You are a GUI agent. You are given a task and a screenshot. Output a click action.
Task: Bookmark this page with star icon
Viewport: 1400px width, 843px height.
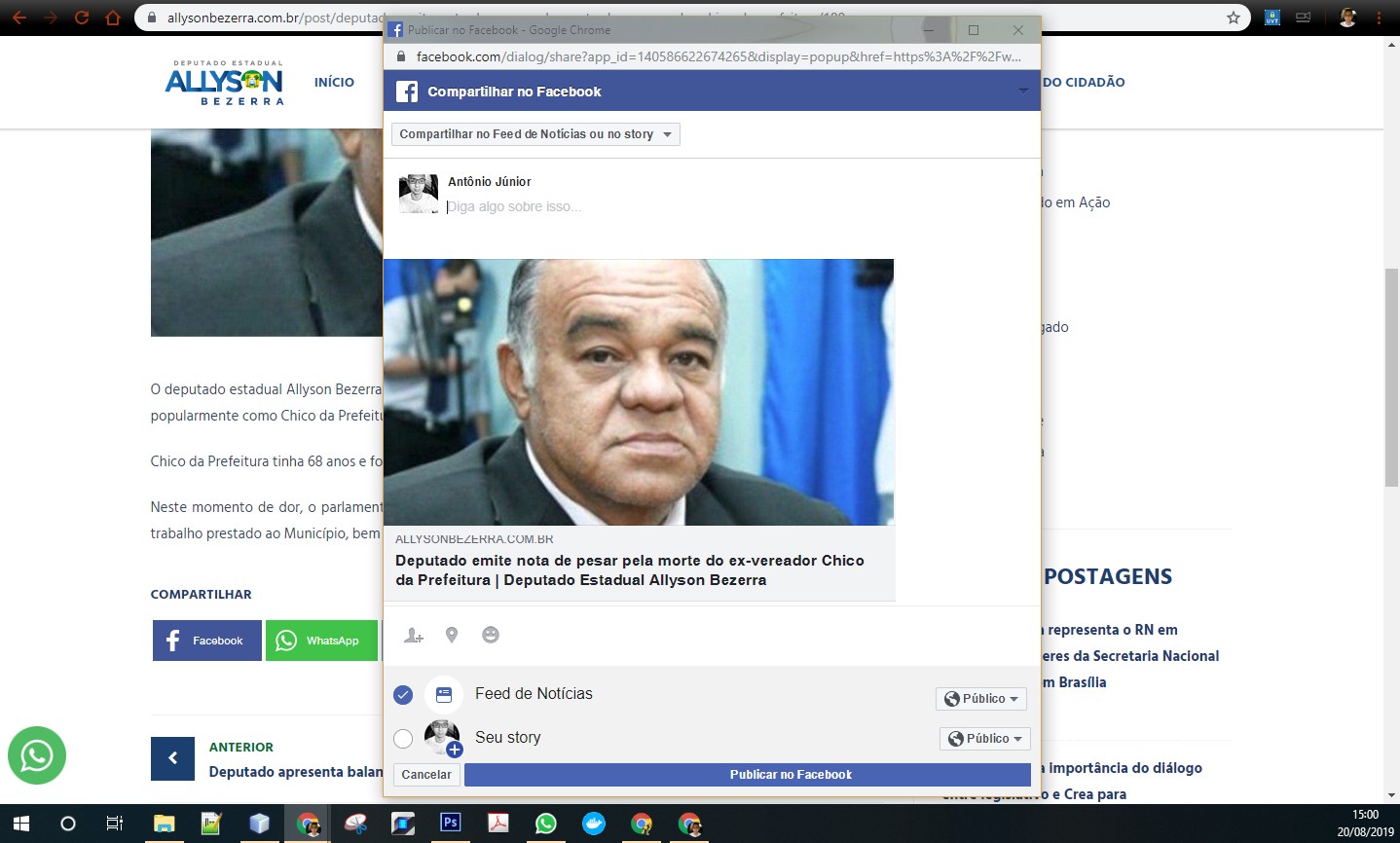coord(1234,18)
